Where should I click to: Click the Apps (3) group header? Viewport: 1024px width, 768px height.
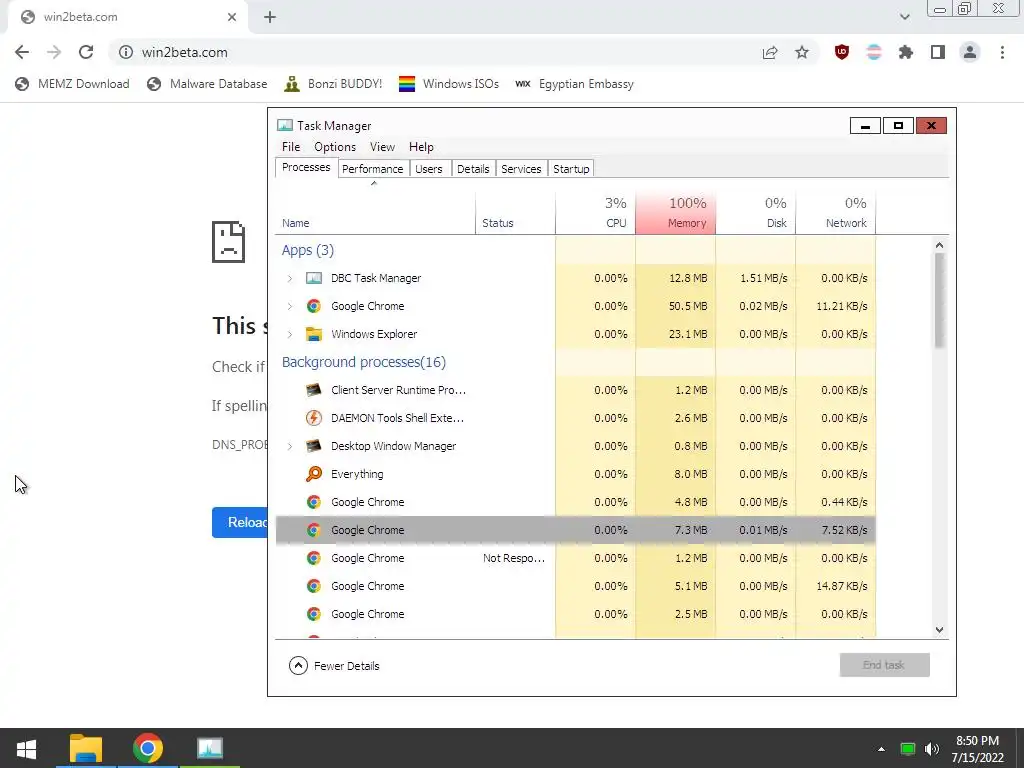pos(308,250)
